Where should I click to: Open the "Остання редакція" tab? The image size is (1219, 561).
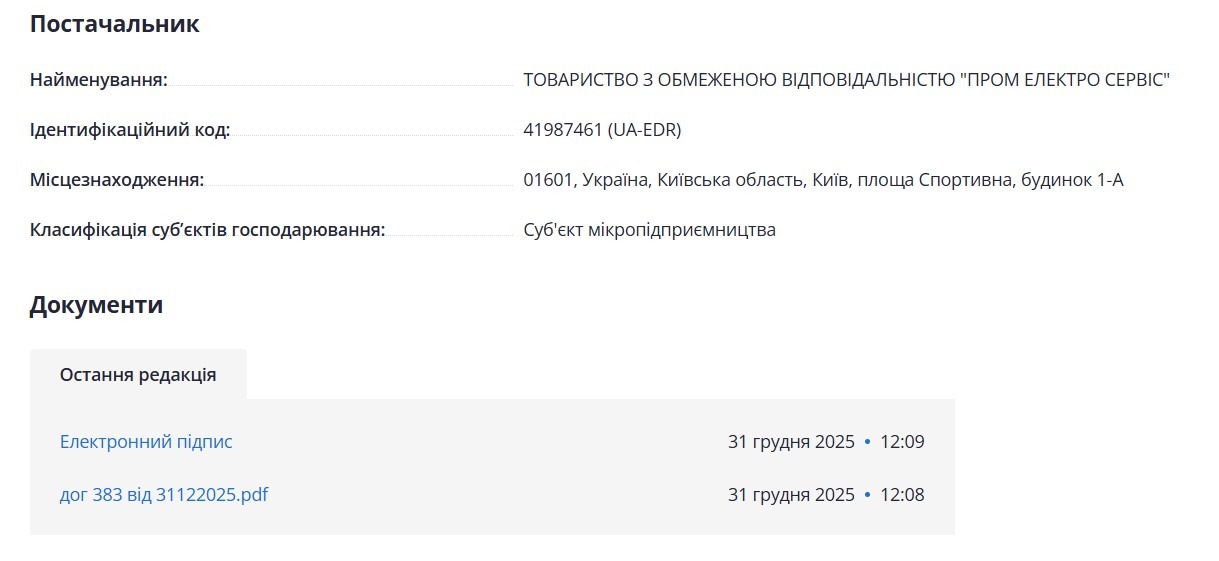pyautogui.click(x=138, y=375)
